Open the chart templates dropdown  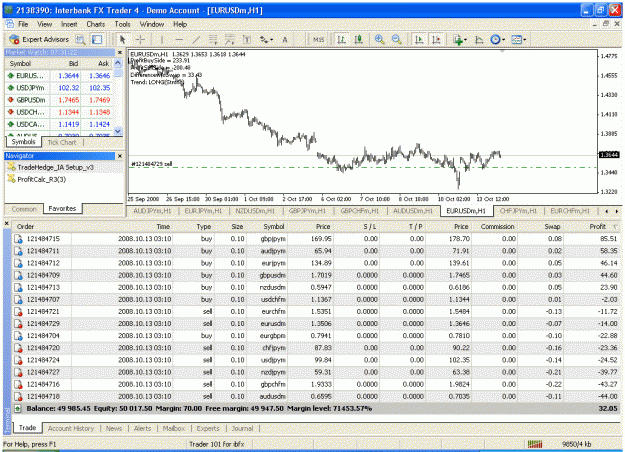519,39
